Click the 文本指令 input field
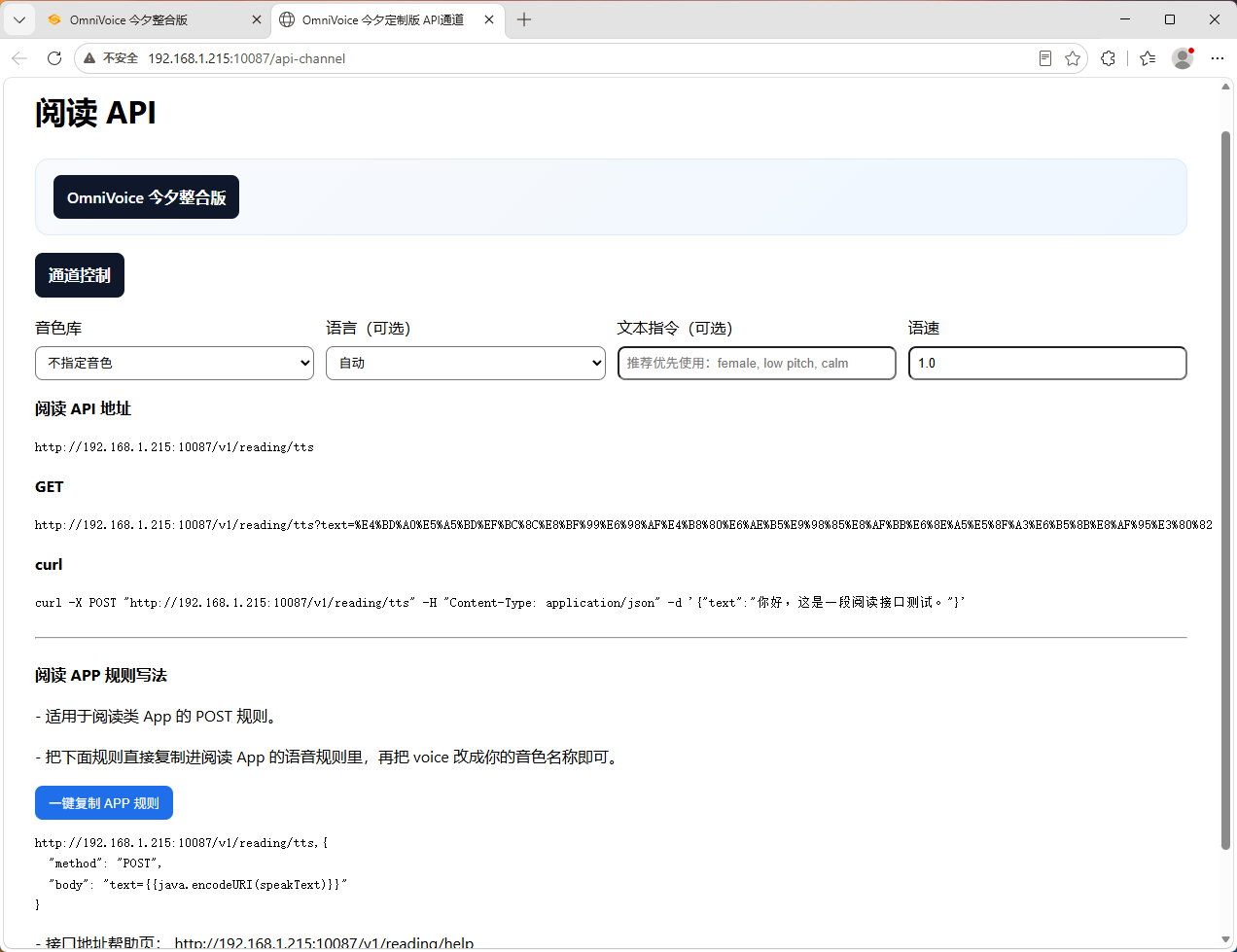 pos(757,363)
